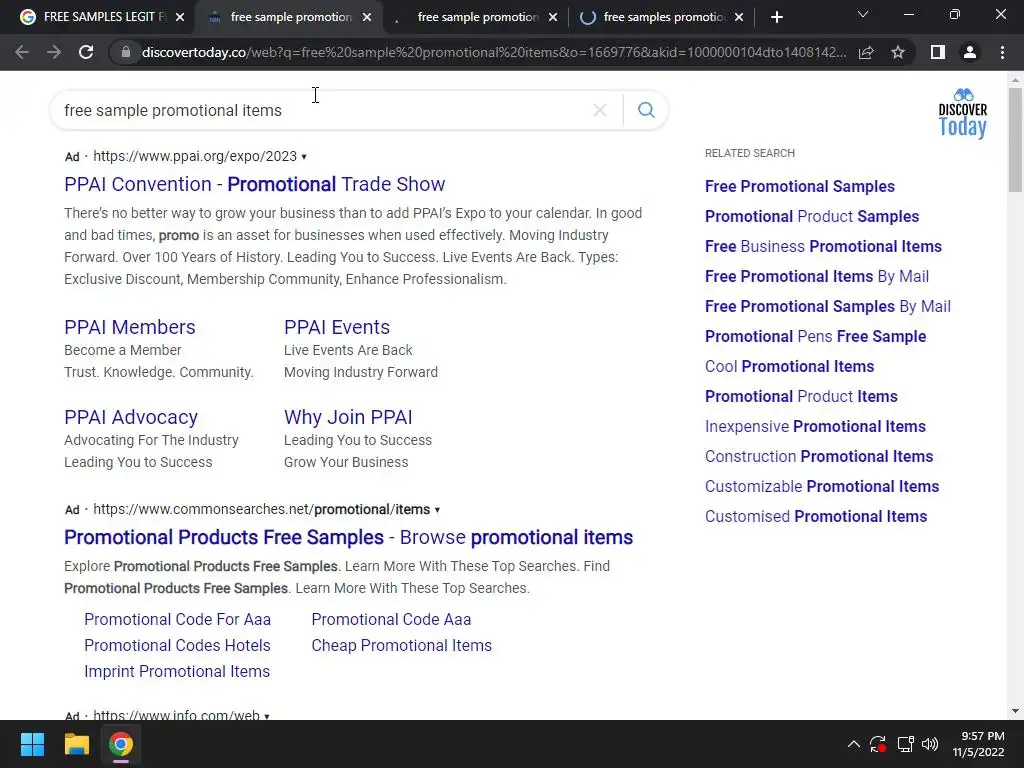This screenshot has width=1024, height=768.
Task: Click Promotional Codes Hotels link
Action: click(177, 645)
